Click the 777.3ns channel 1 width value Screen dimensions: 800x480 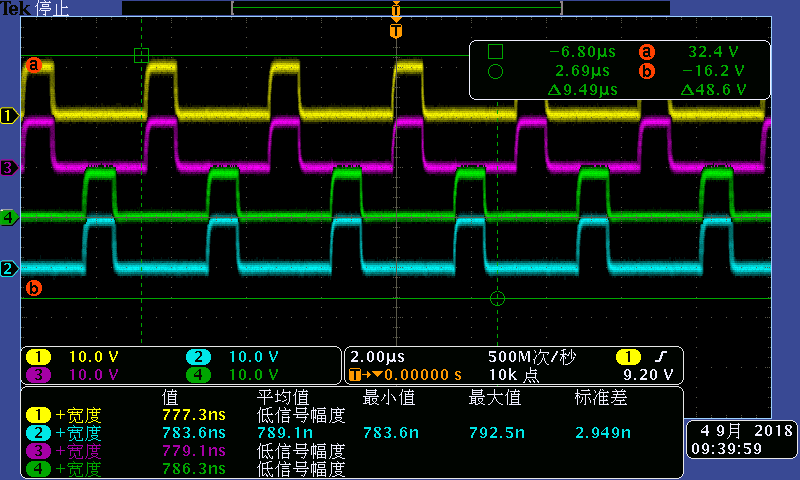pyautogui.click(x=194, y=415)
